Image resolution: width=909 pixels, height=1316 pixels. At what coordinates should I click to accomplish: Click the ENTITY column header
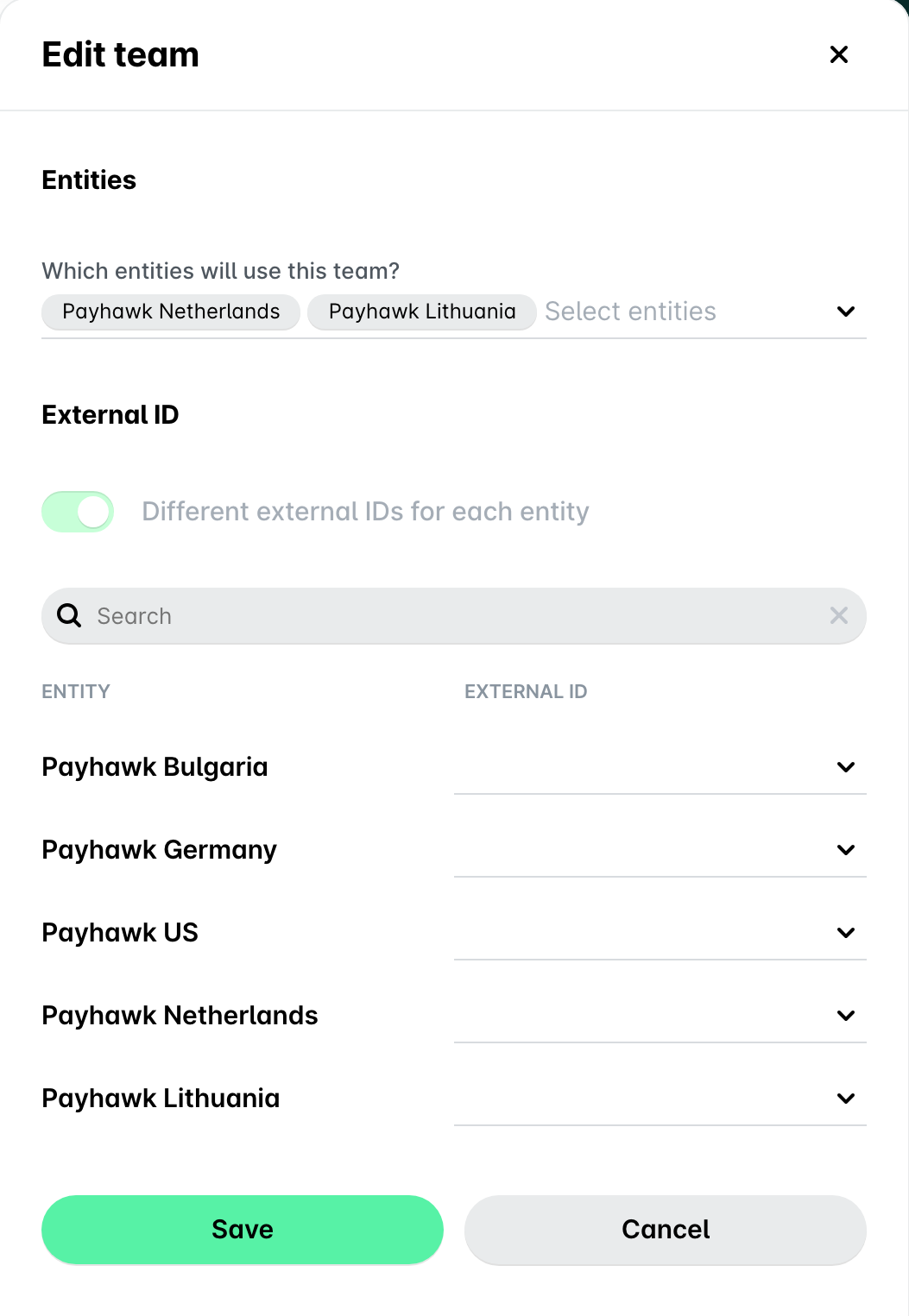point(76,691)
